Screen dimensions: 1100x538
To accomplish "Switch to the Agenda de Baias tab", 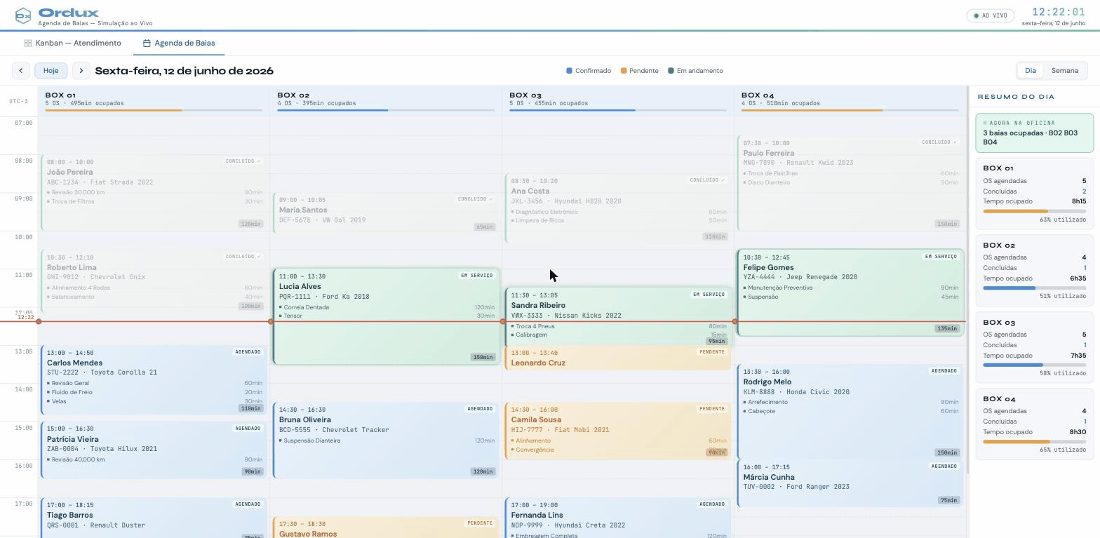I will click(x=178, y=43).
